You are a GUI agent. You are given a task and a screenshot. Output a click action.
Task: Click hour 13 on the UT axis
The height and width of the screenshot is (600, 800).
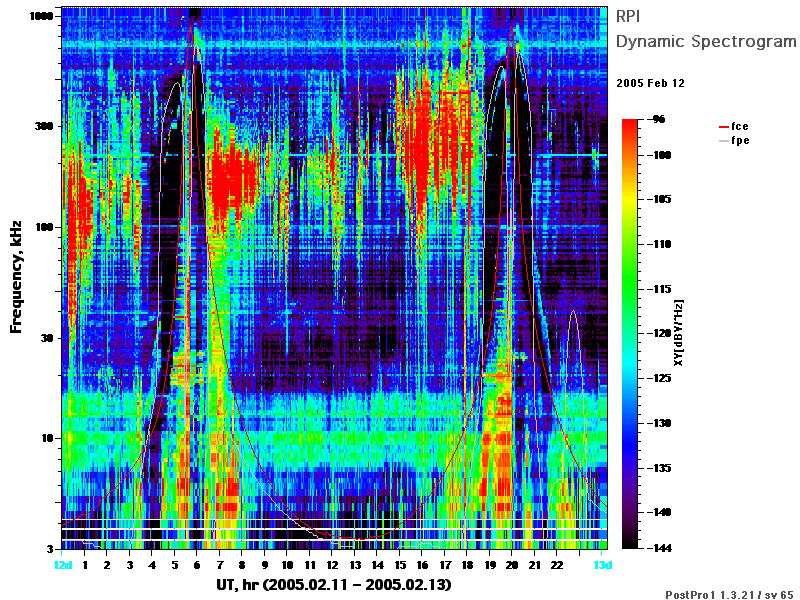pyautogui.click(x=355, y=565)
